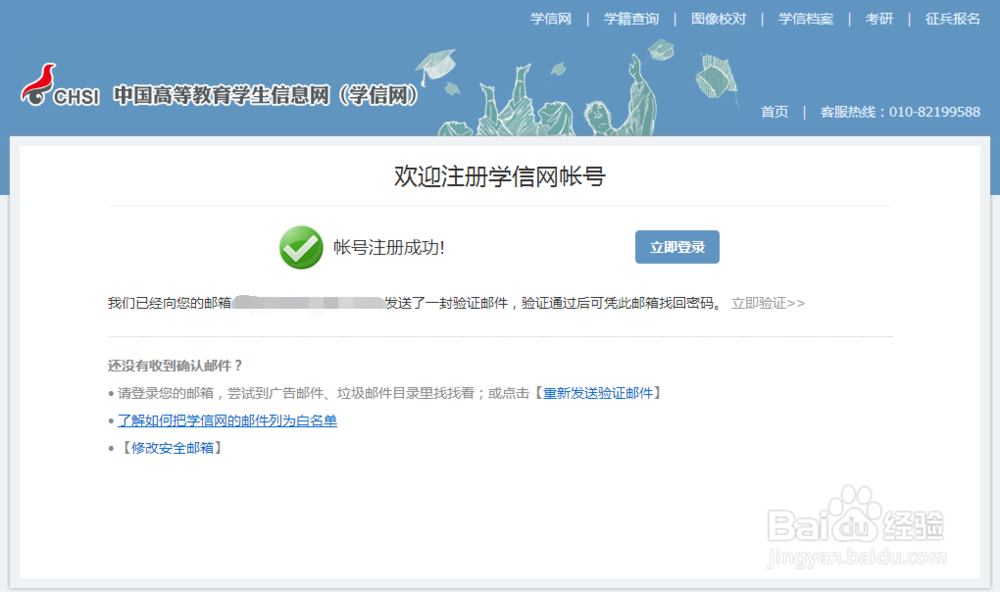
Task: Open the 学籍查询 navigation link
Action: 631,19
